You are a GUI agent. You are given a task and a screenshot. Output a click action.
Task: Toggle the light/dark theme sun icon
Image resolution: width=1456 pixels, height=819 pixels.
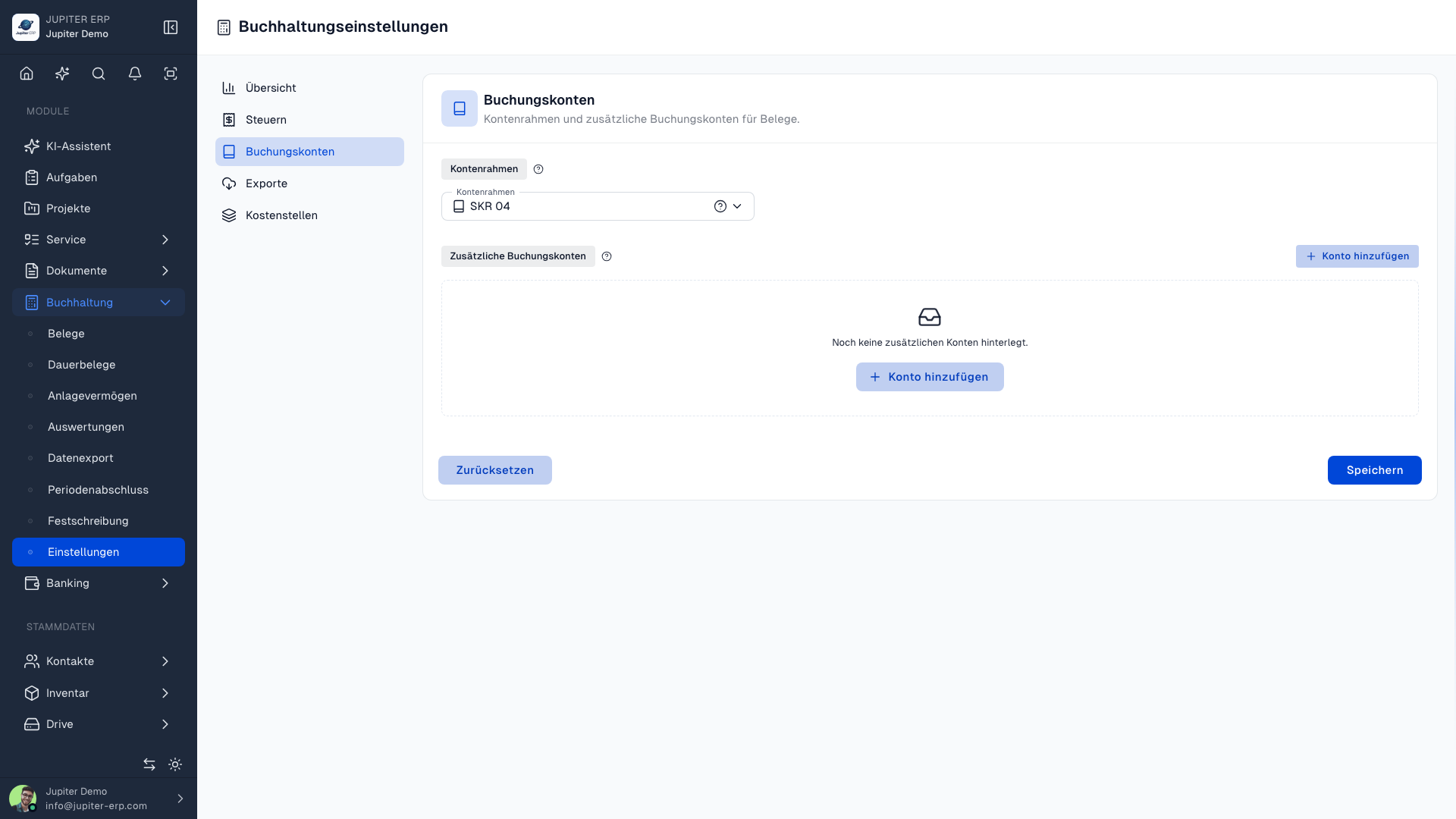click(x=175, y=764)
